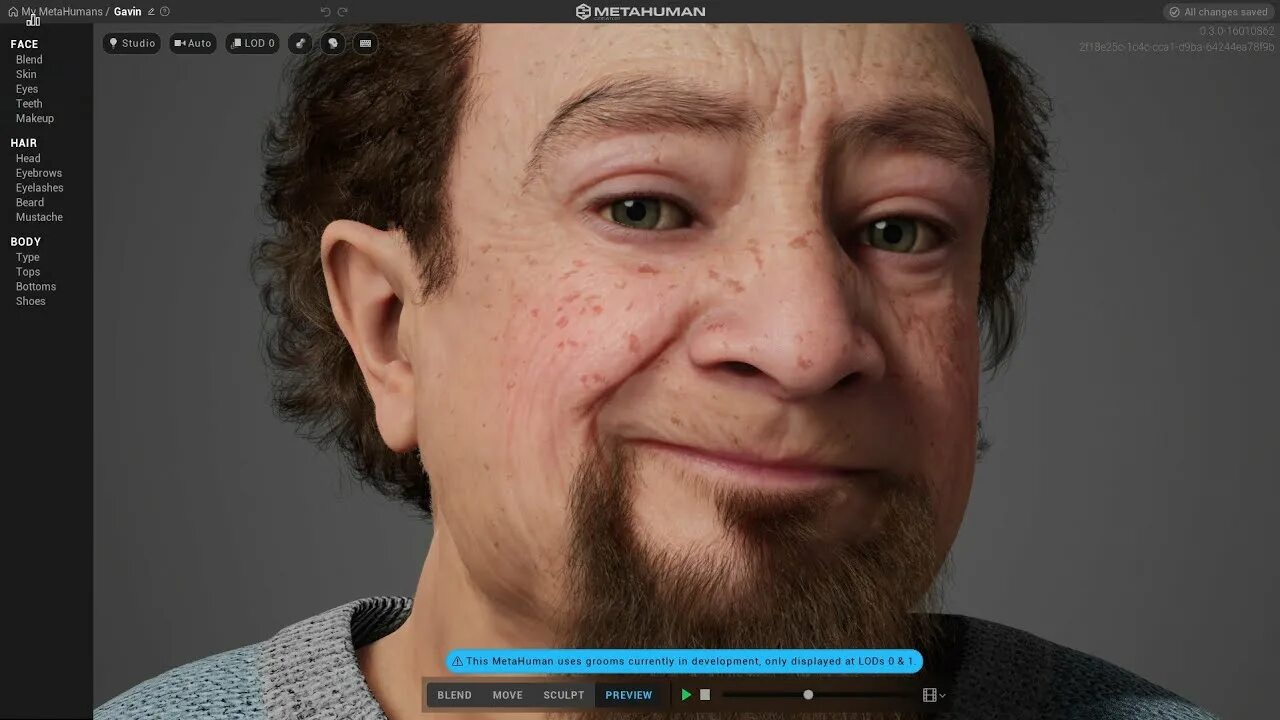
Task: Select Eyelashes in the Hair group
Action: [39, 188]
